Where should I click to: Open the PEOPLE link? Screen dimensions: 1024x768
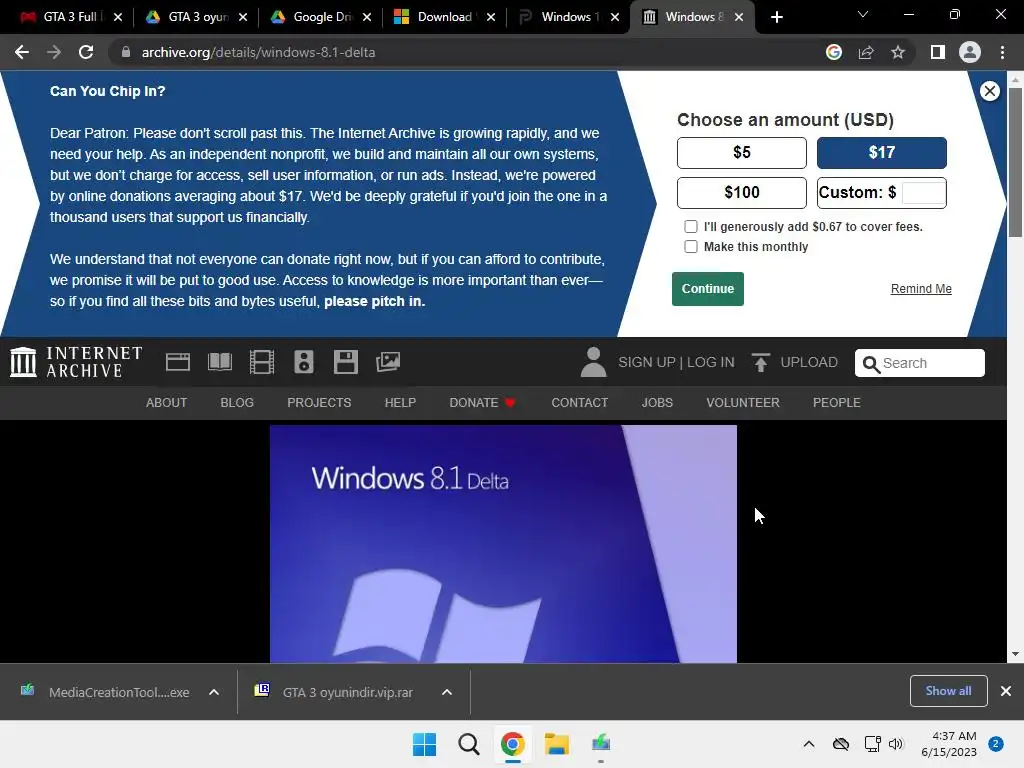tap(837, 403)
